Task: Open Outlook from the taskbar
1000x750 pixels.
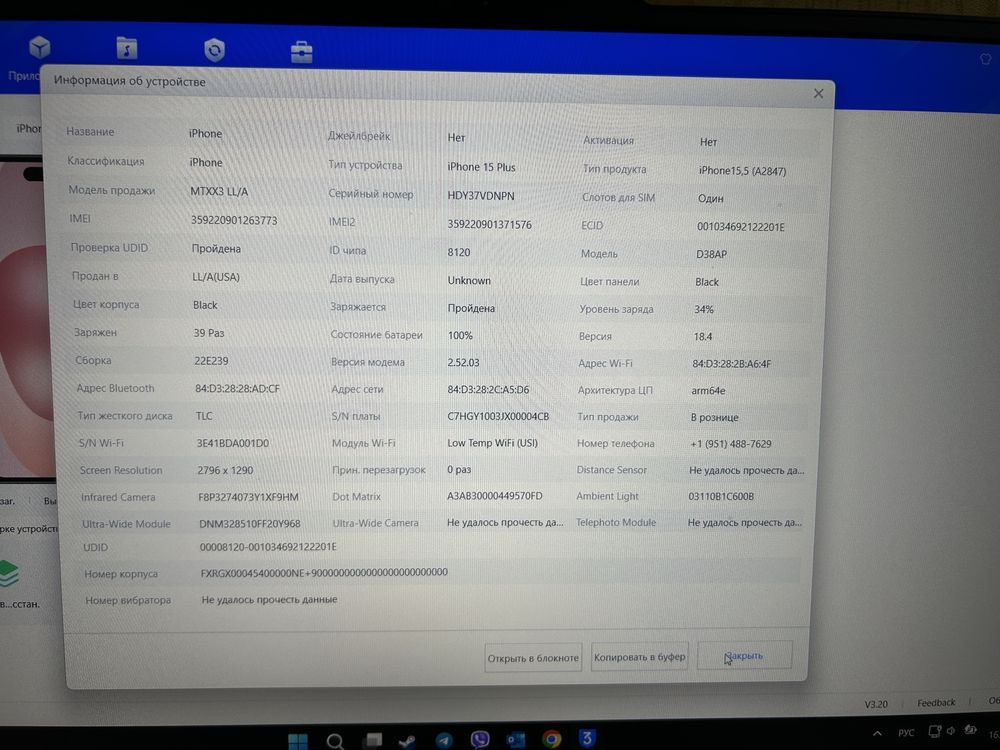Action: tap(515, 739)
